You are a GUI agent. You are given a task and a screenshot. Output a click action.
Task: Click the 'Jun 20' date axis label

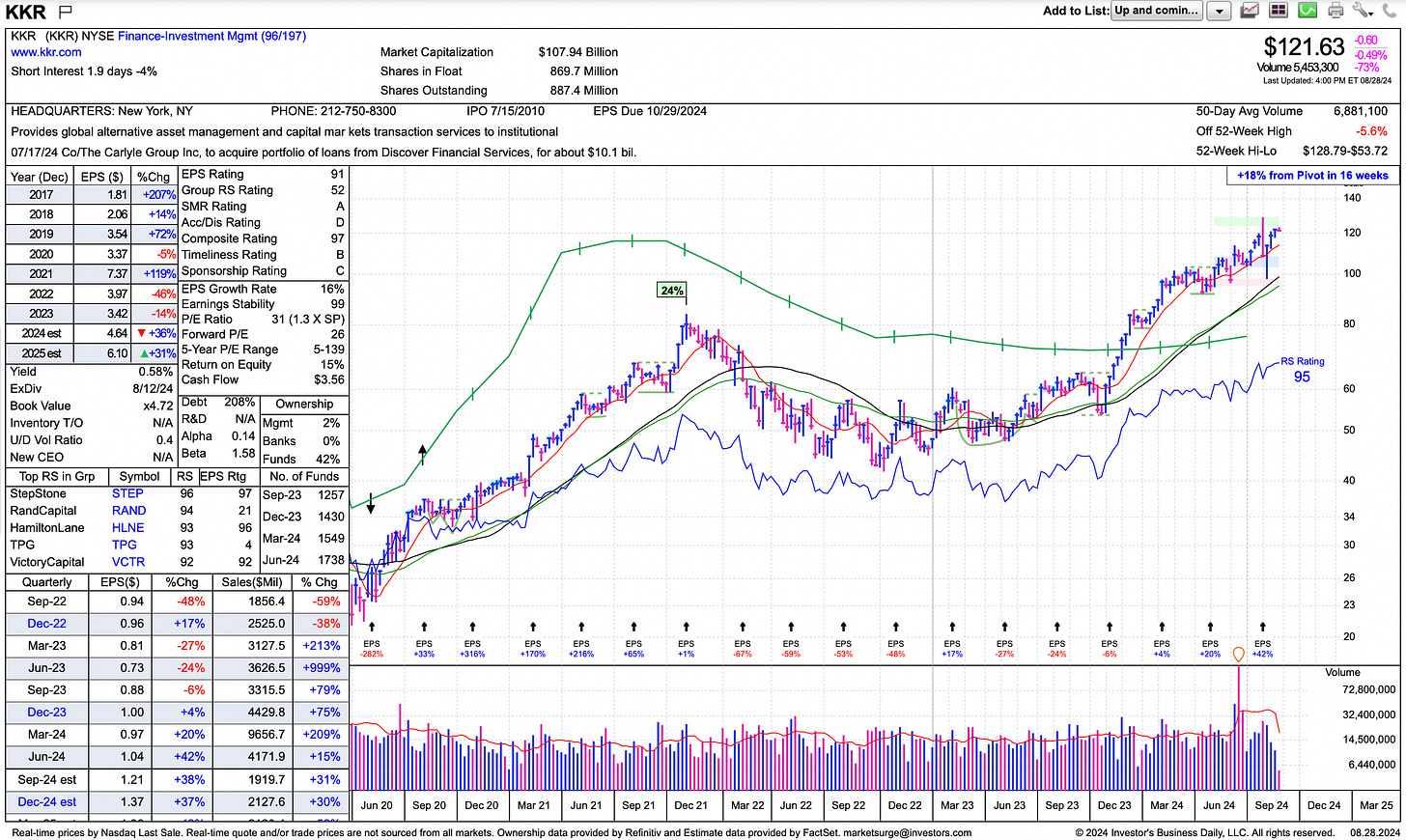click(x=377, y=805)
